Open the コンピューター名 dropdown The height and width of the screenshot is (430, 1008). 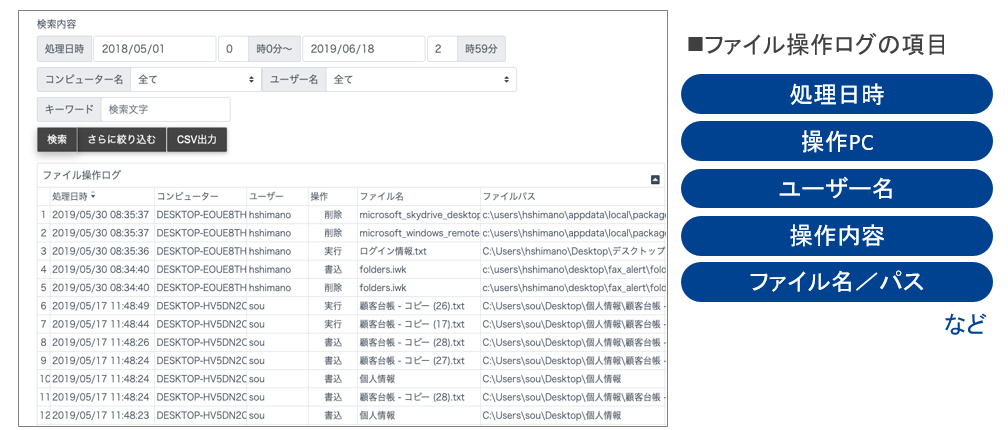point(196,80)
